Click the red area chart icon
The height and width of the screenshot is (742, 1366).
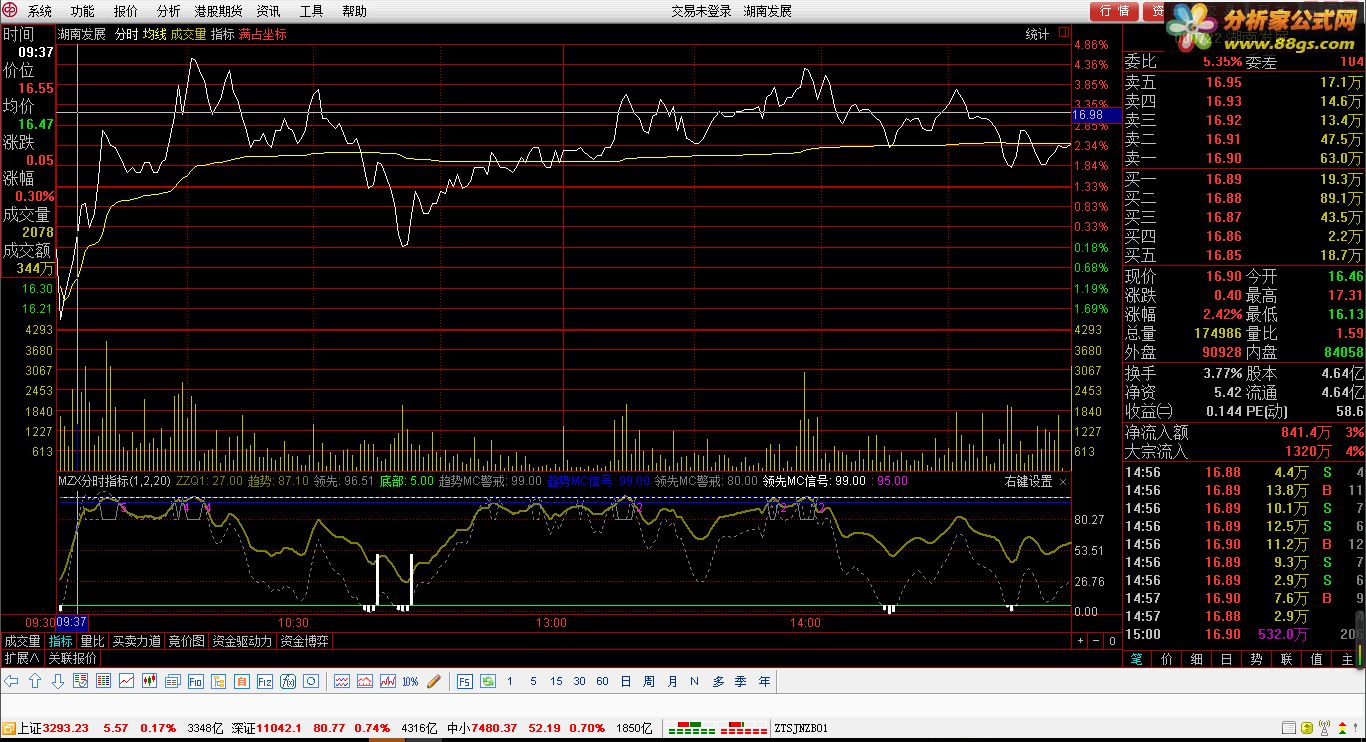364,681
